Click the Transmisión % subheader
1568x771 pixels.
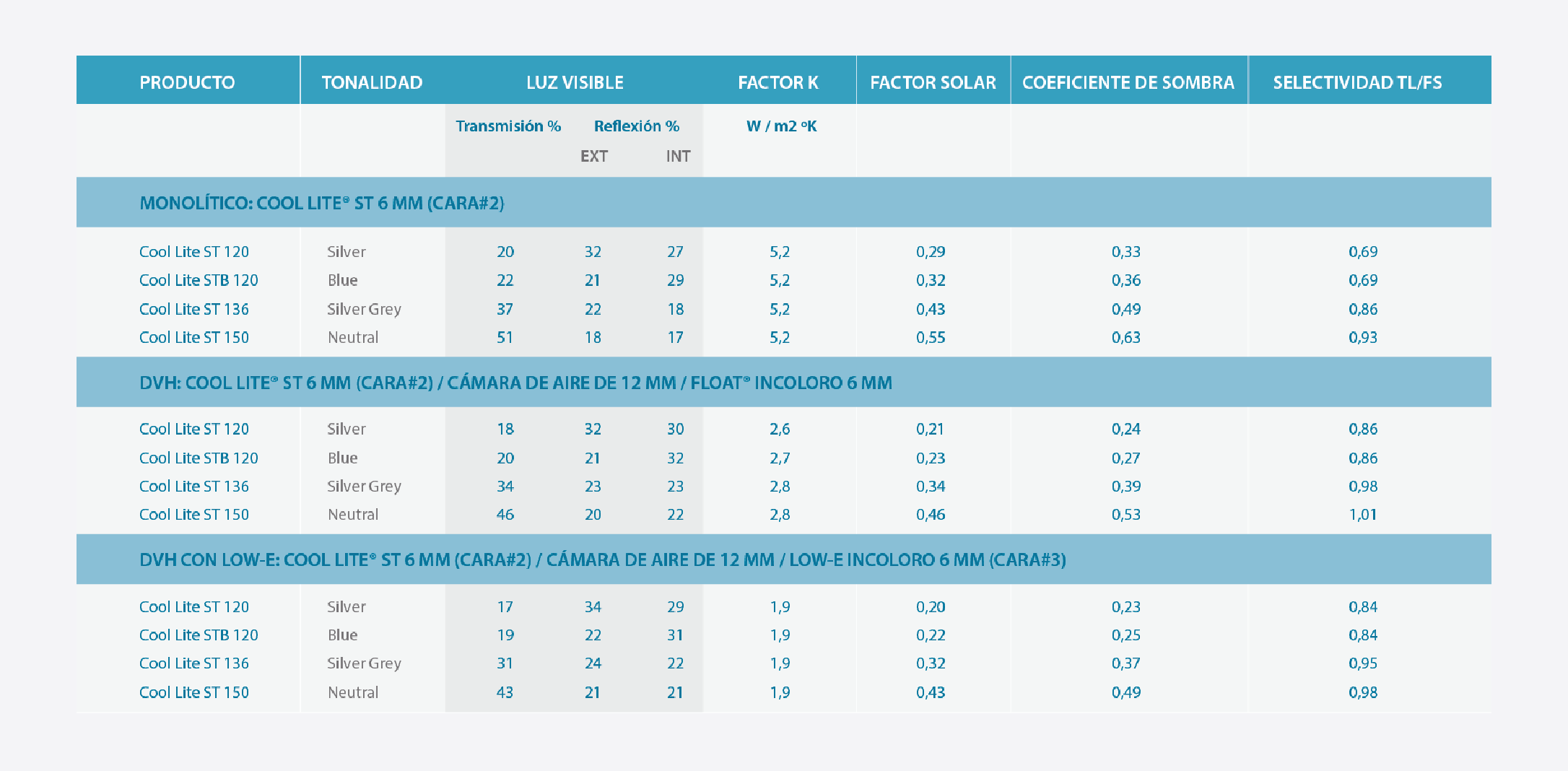508,126
